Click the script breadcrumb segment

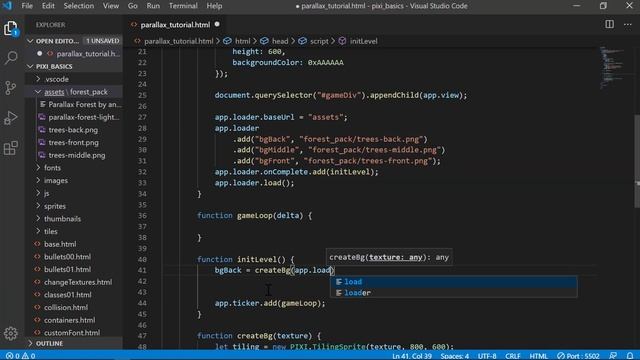(319, 41)
